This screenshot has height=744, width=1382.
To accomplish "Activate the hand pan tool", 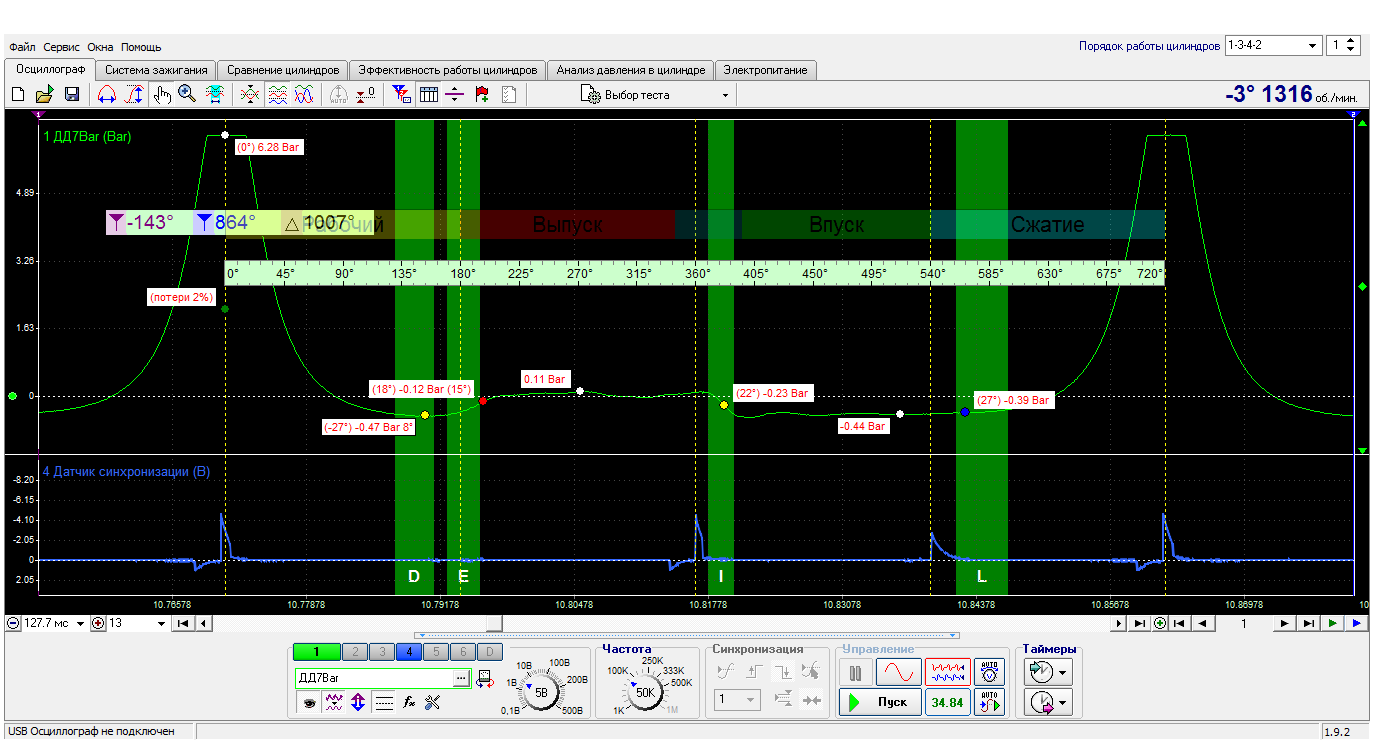I will (x=162, y=95).
